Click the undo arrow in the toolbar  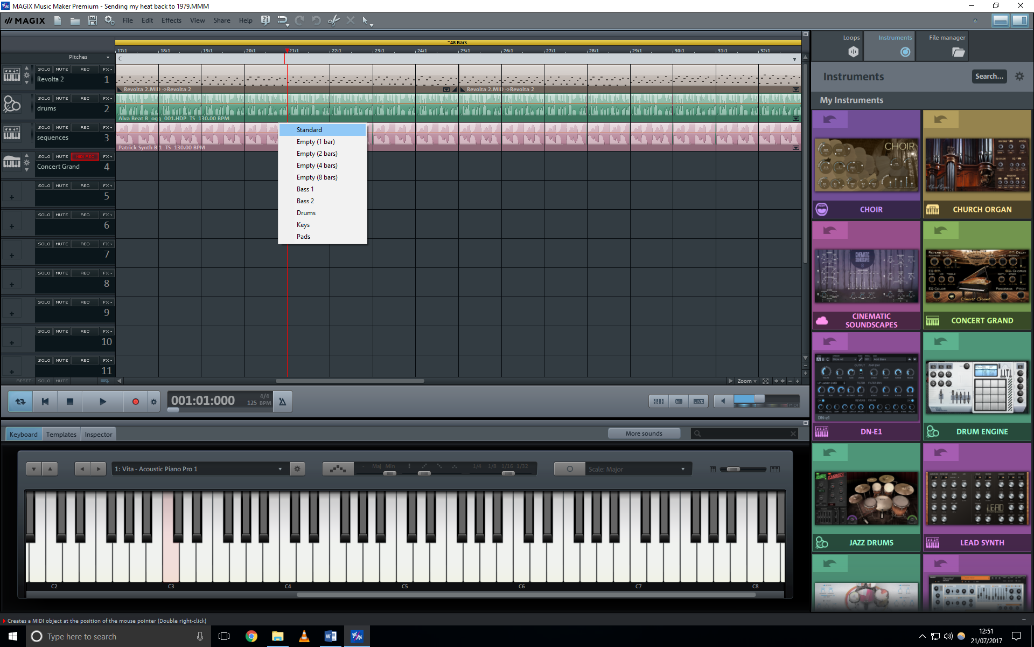pyautogui.click(x=300, y=20)
